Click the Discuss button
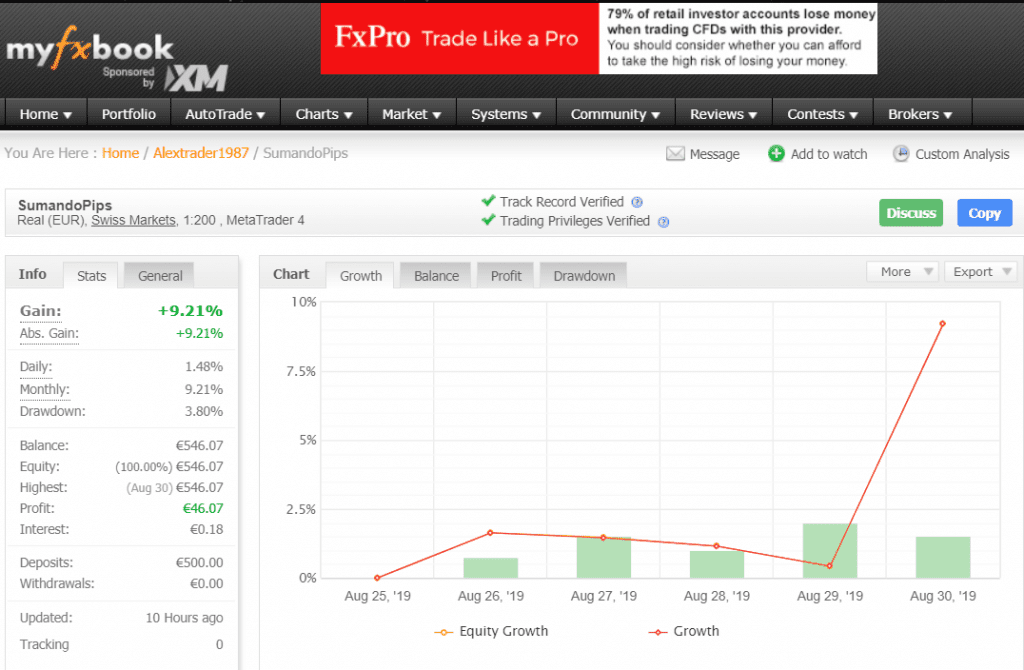 pos(910,213)
